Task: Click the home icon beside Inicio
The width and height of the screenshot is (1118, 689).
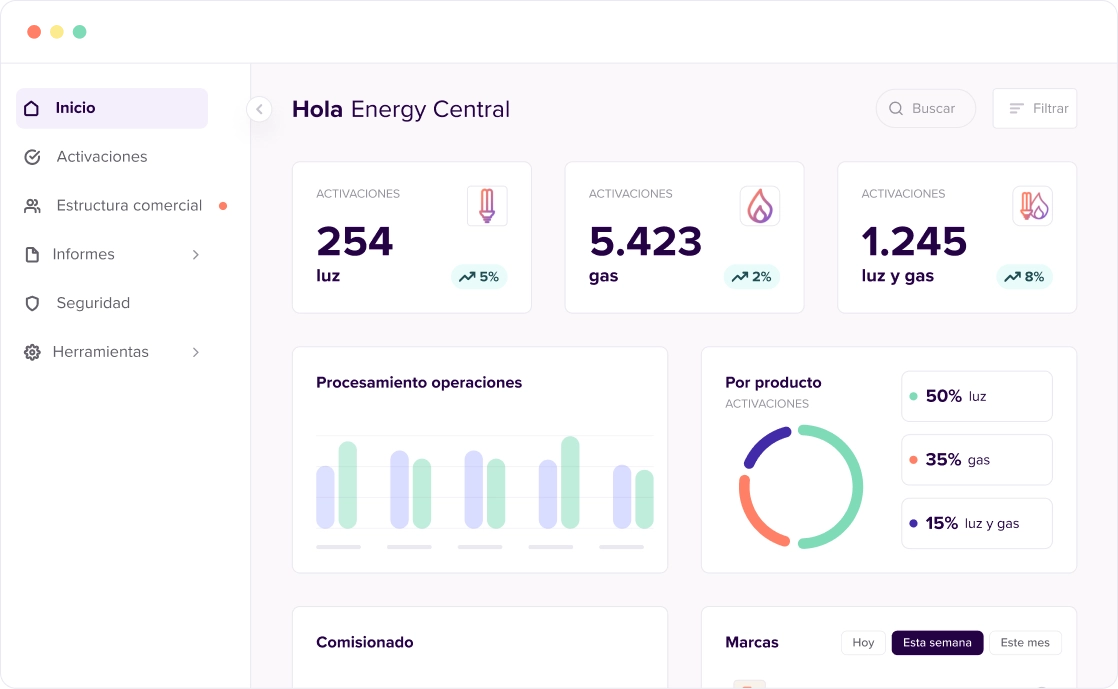Action: coord(32,108)
